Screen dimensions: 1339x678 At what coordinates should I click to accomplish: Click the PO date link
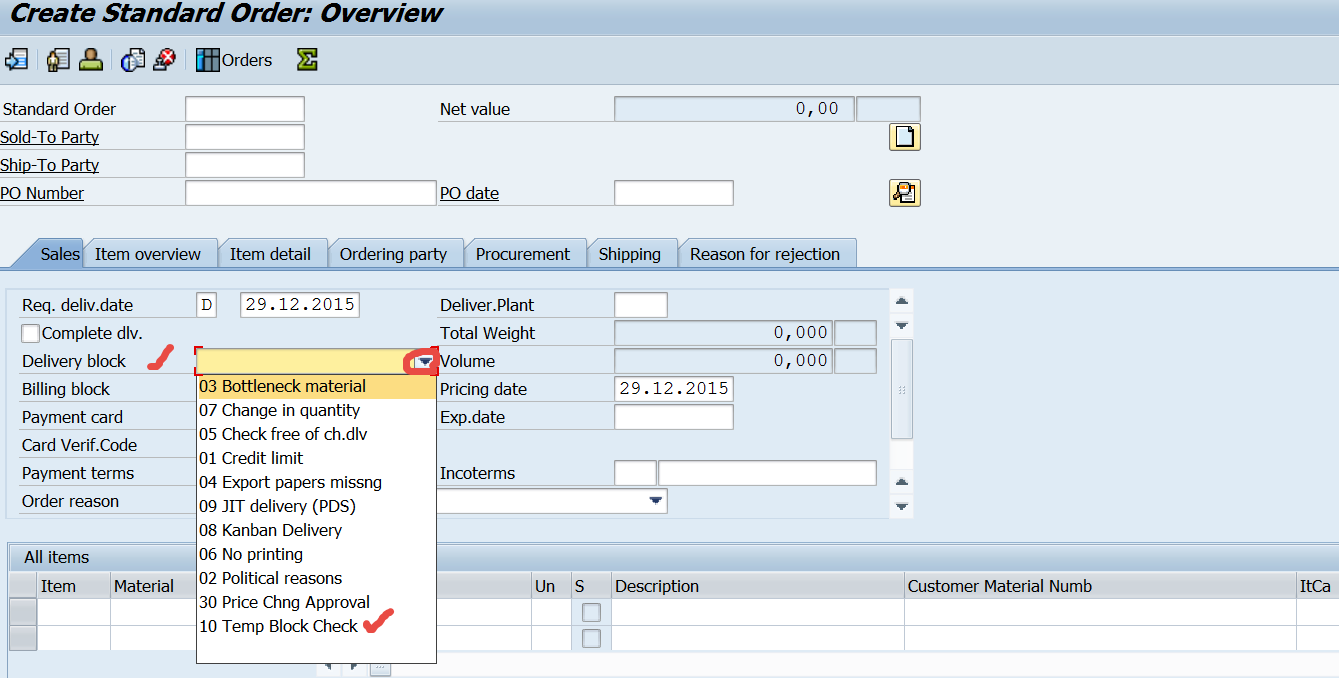tap(469, 192)
